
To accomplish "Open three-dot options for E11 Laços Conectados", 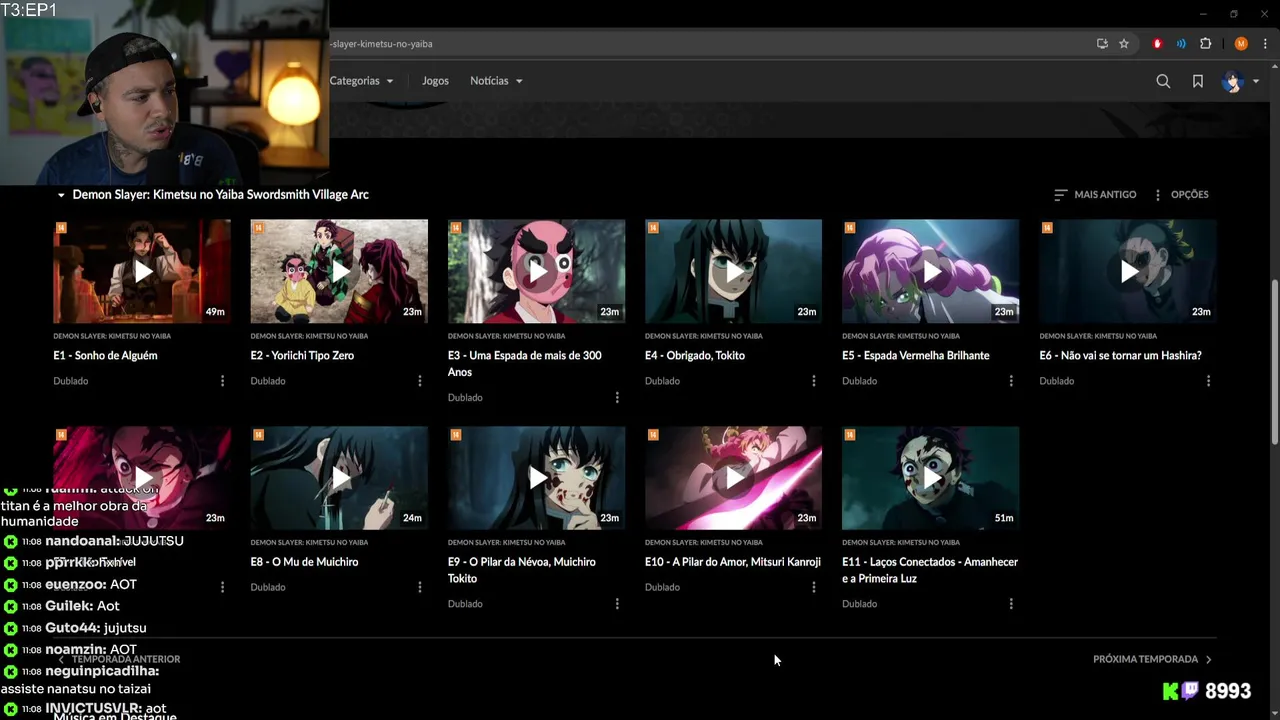I will (1011, 604).
